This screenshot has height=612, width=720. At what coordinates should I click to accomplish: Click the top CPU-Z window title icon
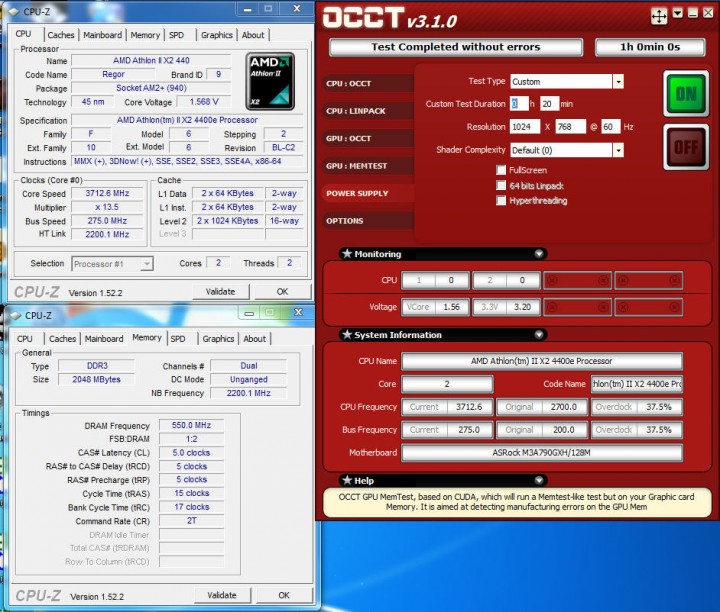click(14, 11)
